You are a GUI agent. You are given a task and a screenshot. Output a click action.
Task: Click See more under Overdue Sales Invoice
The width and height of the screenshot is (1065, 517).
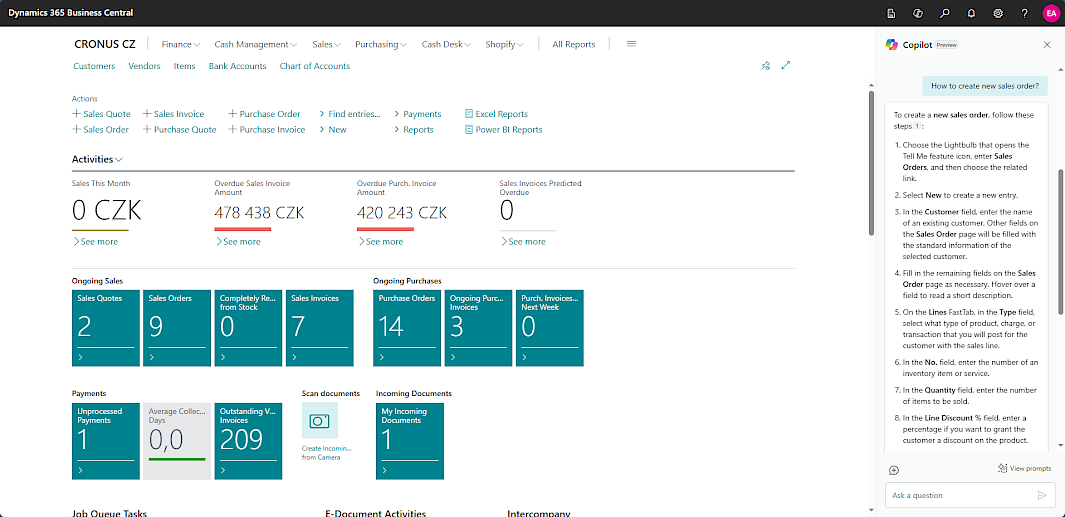coord(238,241)
